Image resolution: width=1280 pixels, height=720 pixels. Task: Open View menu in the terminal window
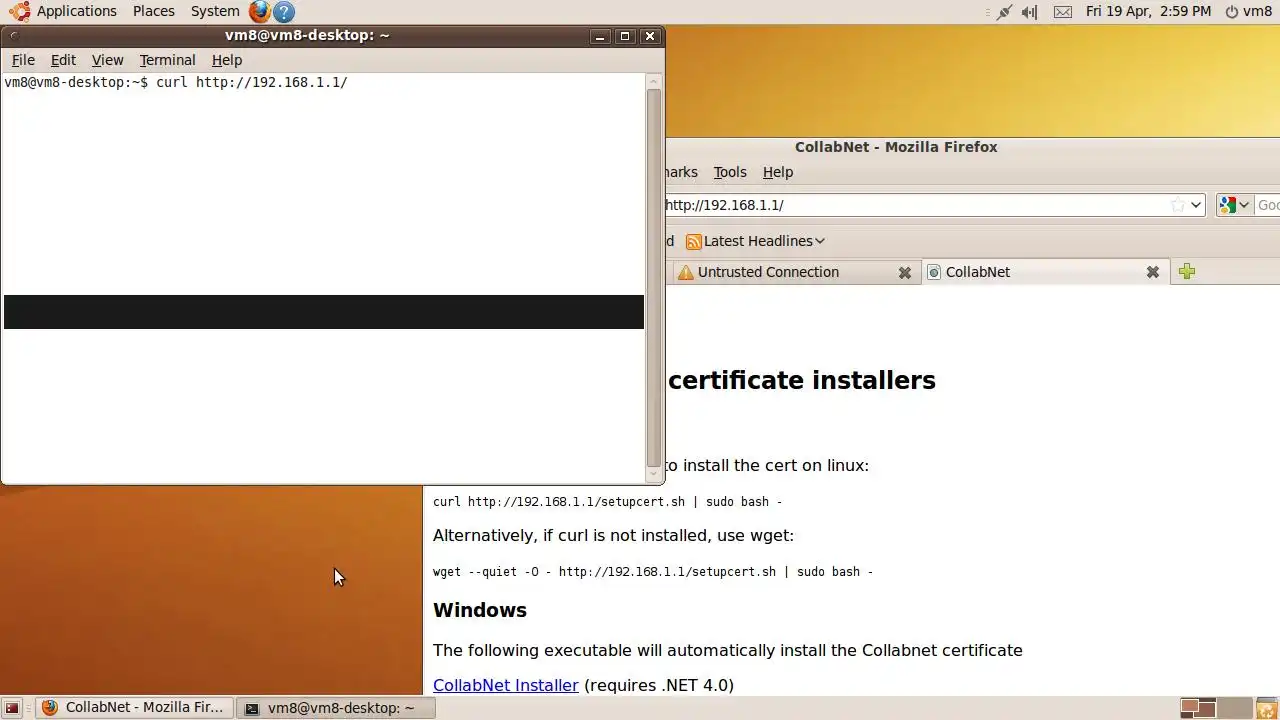coord(107,60)
